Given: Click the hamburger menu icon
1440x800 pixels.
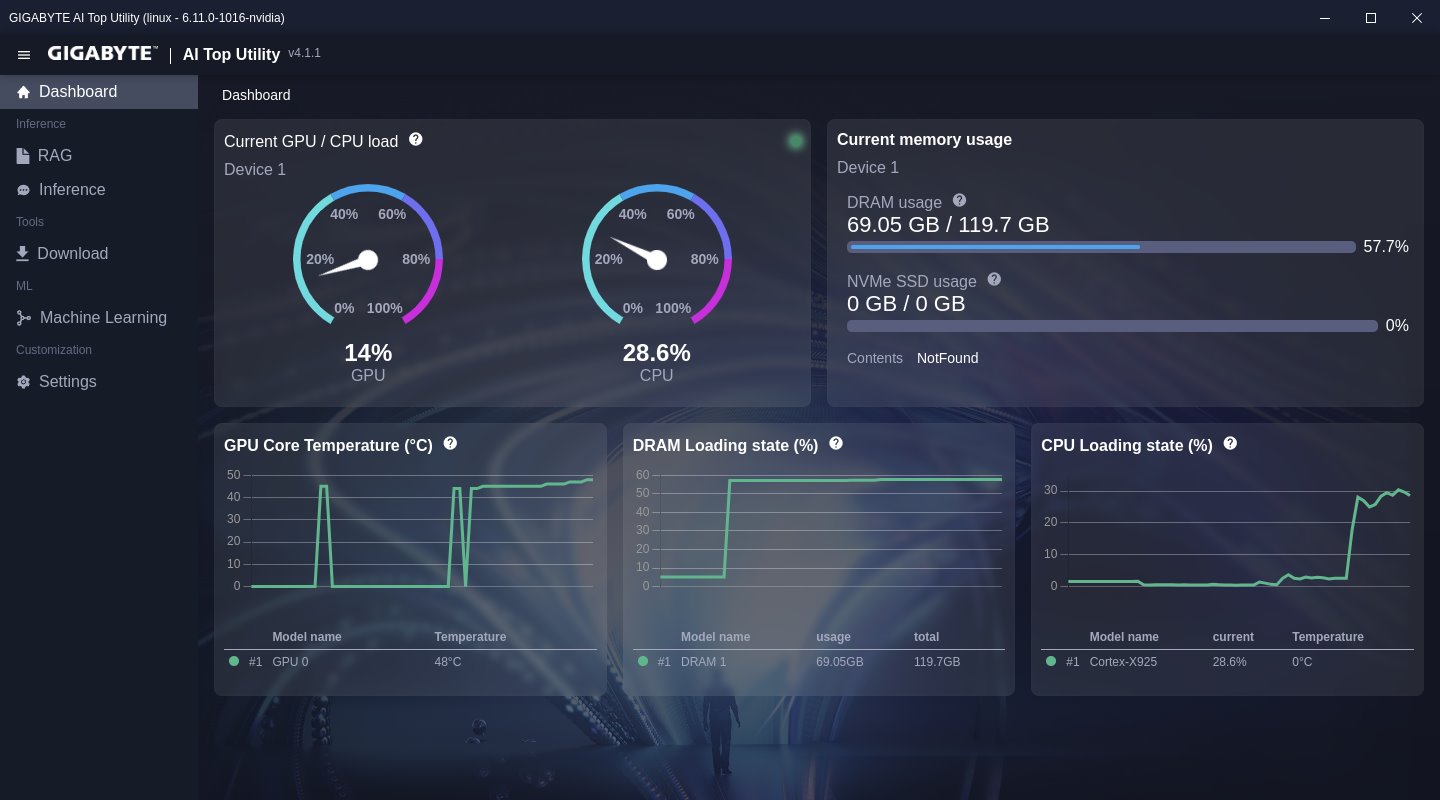Looking at the screenshot, I should [24, 54].
